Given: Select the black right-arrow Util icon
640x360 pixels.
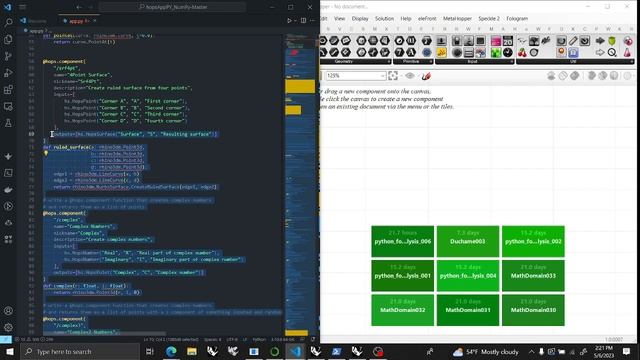Looking at the screenshot, I should click(x=600, y=40).
